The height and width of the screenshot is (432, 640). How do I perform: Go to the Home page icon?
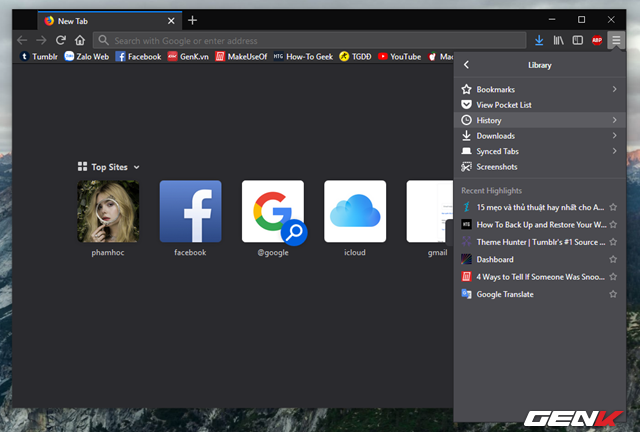point(79,40)
